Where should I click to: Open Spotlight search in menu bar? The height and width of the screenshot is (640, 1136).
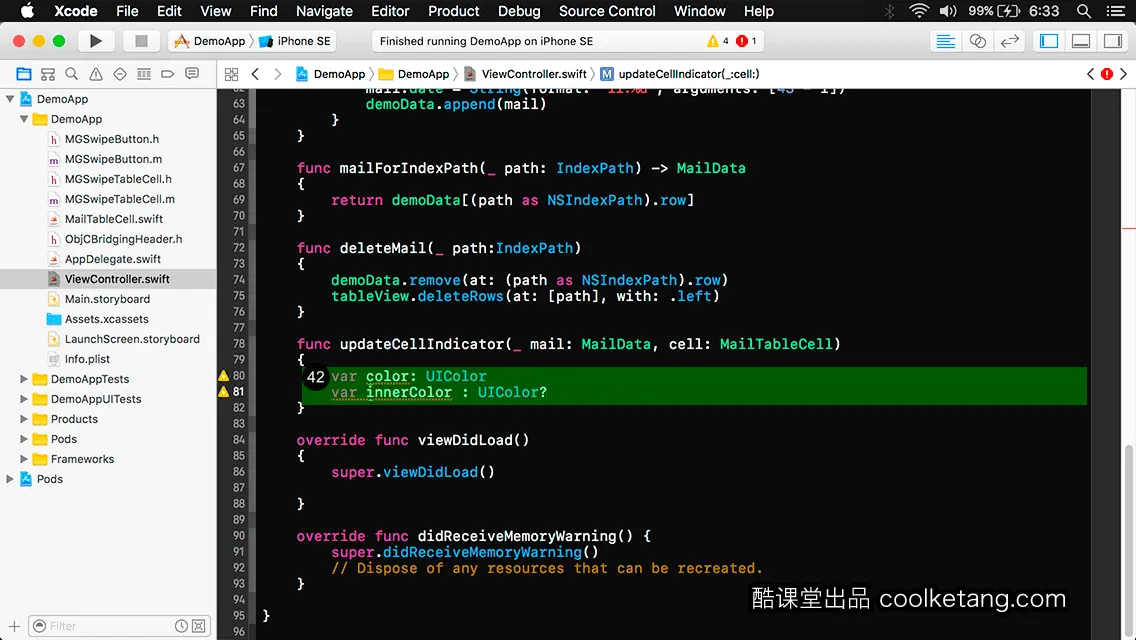point(1084,11)
